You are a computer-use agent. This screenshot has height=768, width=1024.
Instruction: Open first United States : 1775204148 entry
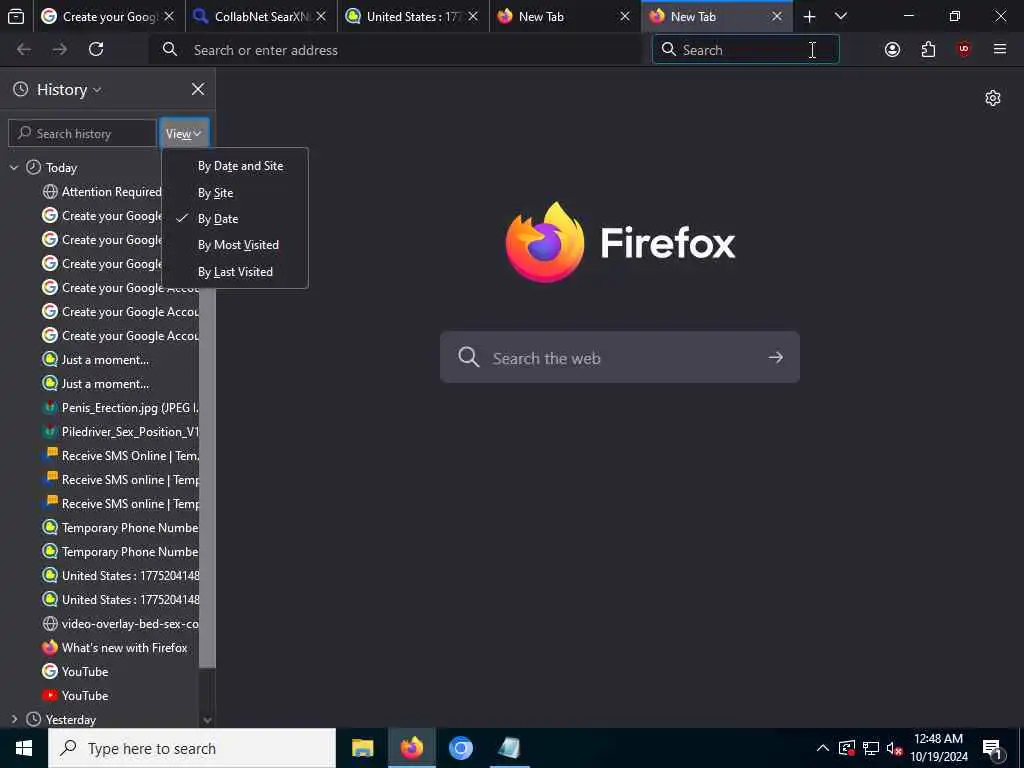[120, 576]
